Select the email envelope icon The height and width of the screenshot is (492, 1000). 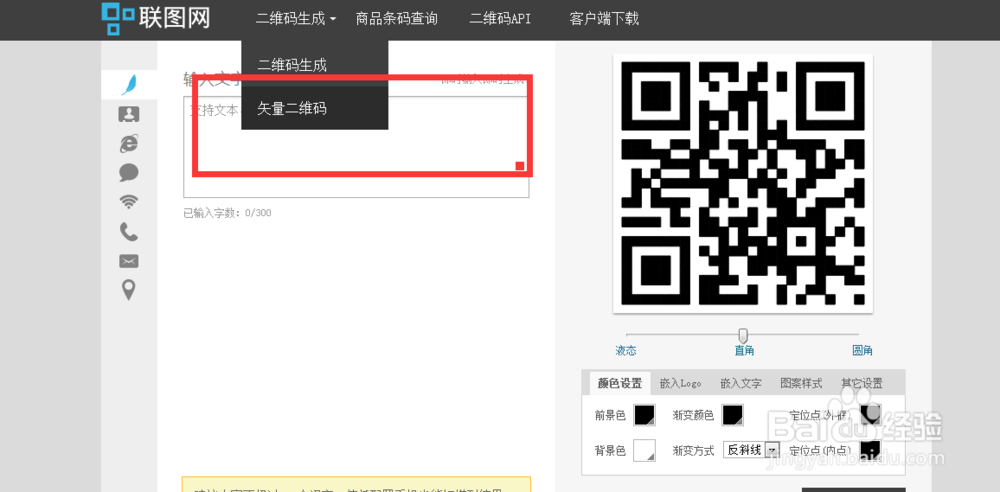[x=129, y=261]
